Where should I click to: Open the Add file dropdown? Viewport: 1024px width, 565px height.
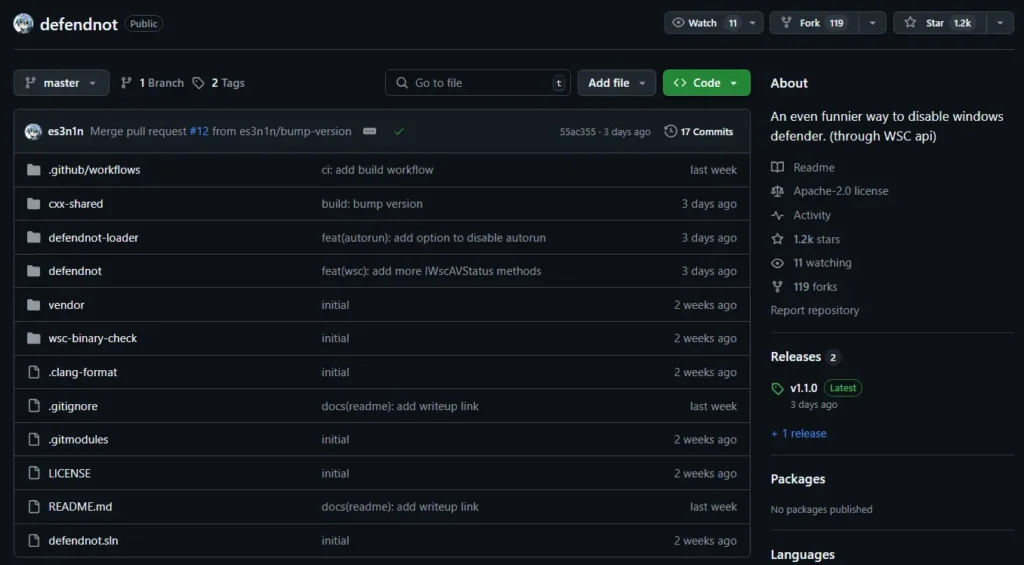[x=616, y=83]
